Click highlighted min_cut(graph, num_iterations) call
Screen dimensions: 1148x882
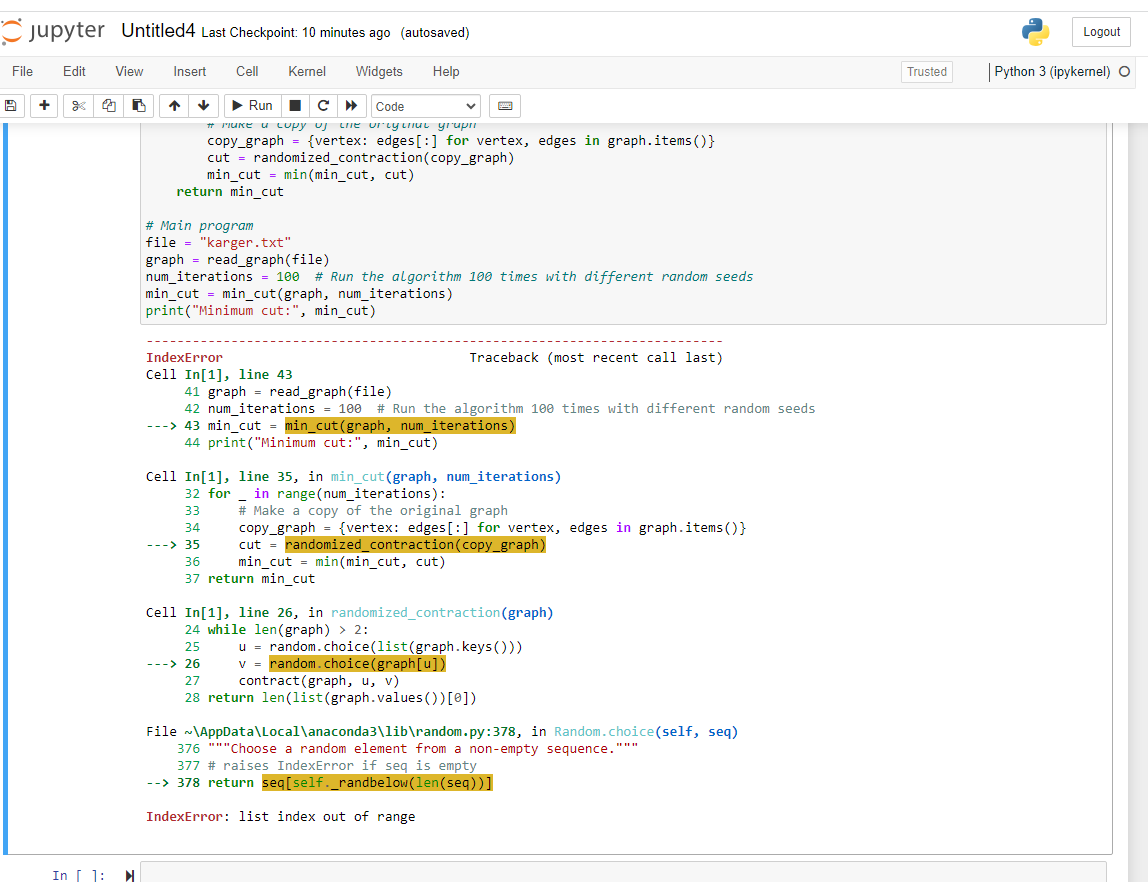[400, 425]
